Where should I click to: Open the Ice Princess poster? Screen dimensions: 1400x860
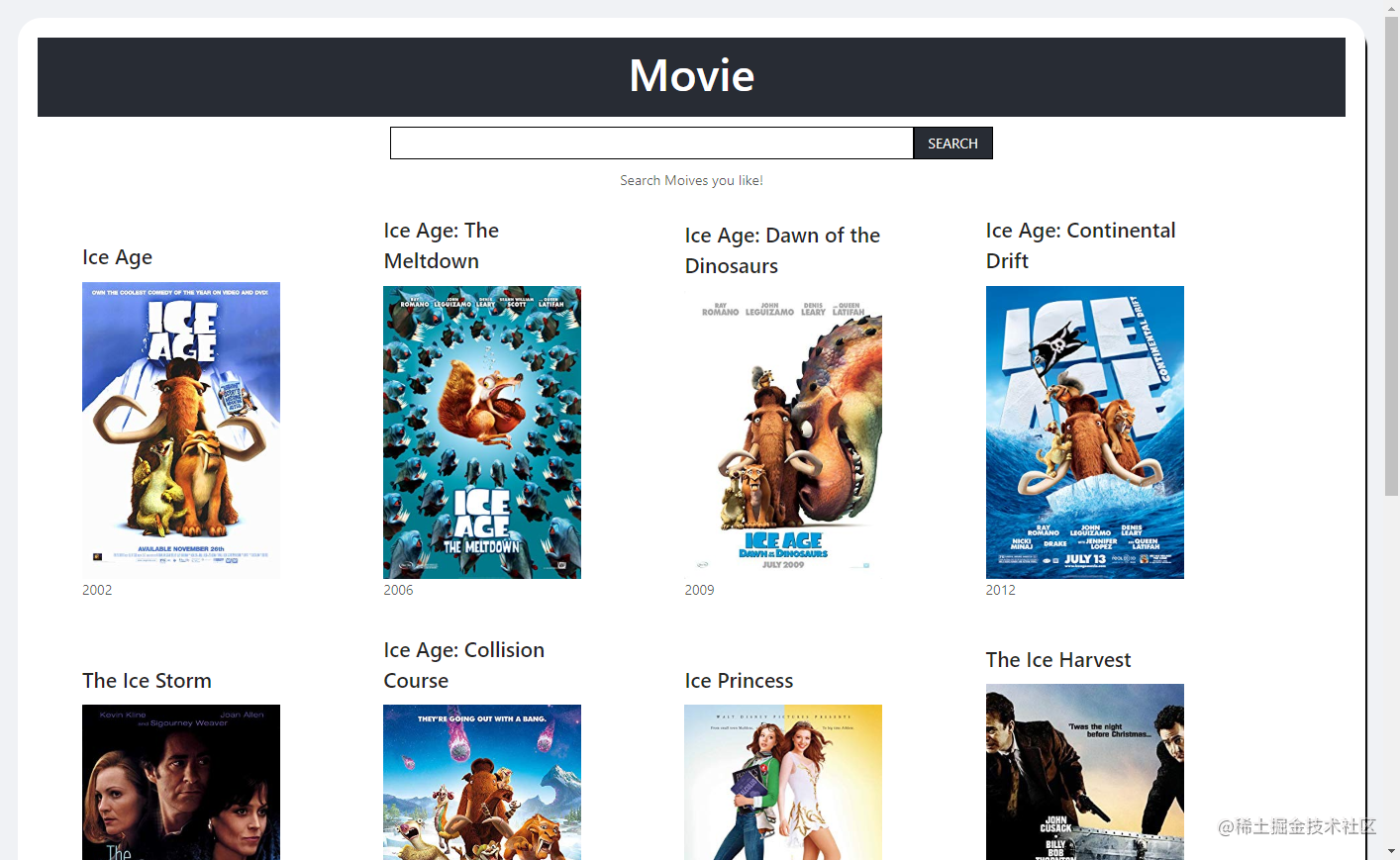click(783, 783)
